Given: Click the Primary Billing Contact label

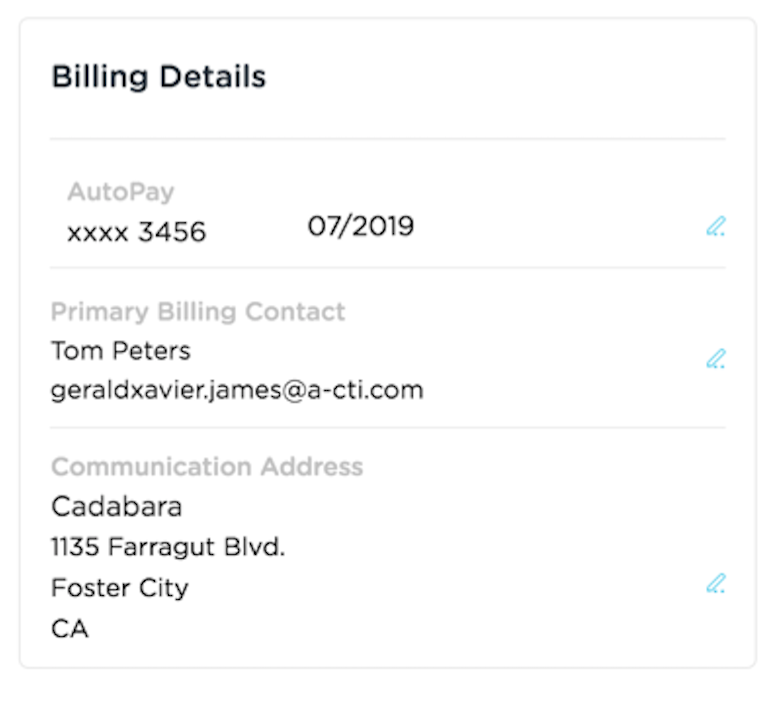Looking at the screenshot, I should [198, 311].
